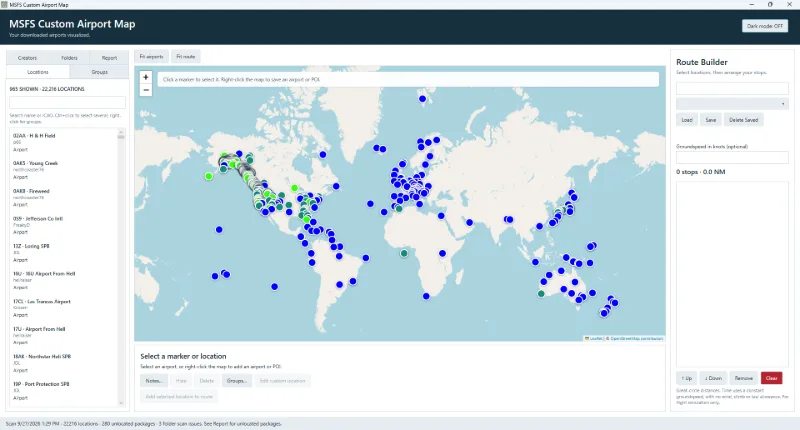Click Remove stop button
This screenshot has height=430, width=800.
coord(743,378)
